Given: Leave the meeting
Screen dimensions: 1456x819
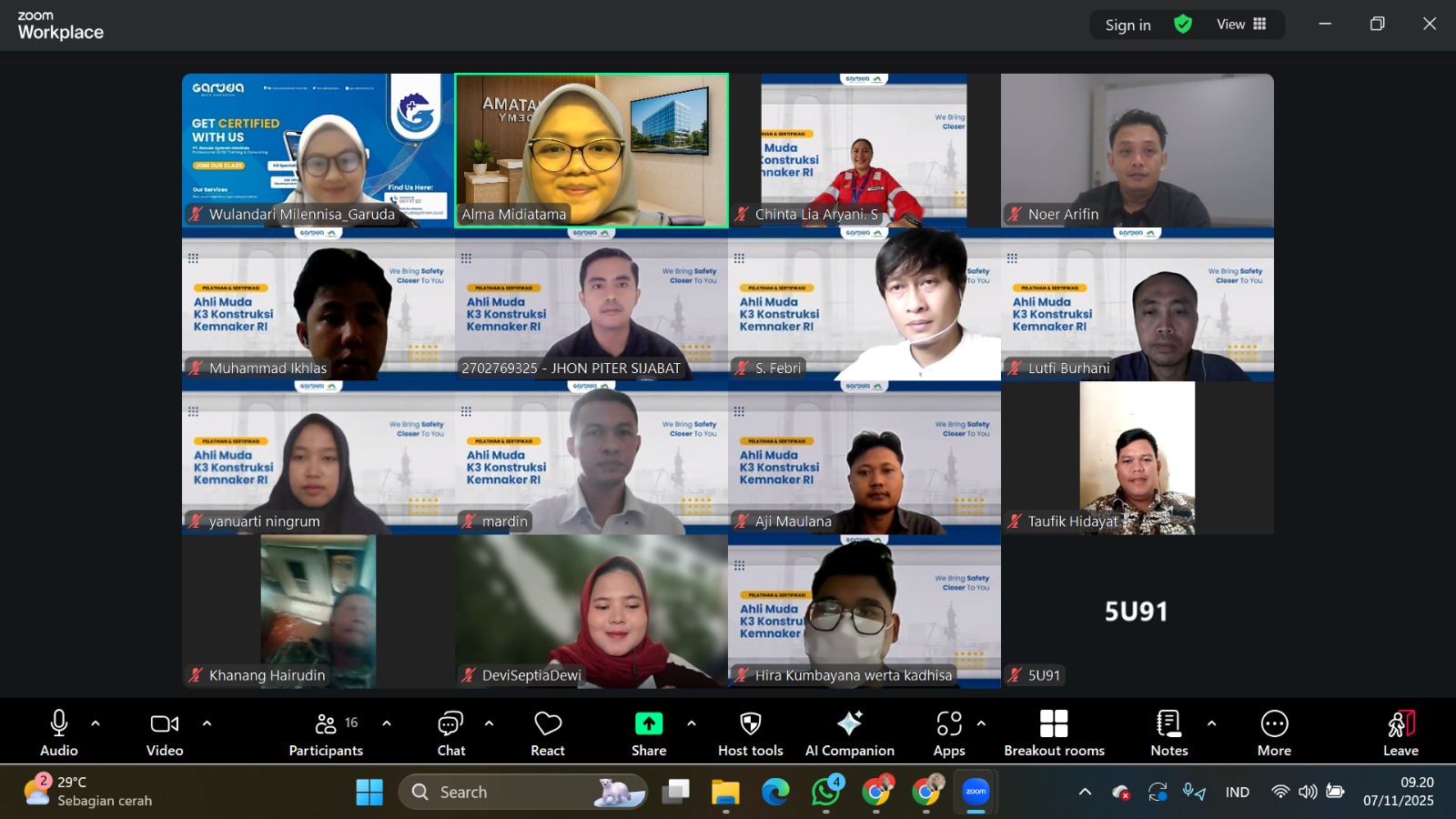Looking at the screenshot, I should tap(1400, 733).
